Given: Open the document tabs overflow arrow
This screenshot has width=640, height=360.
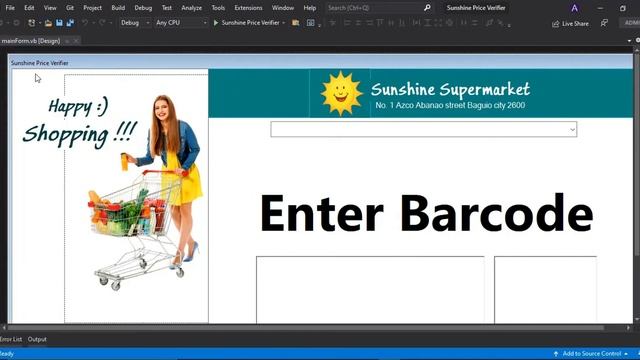Looking at the screenshot, I should click(x=629, y=41).
